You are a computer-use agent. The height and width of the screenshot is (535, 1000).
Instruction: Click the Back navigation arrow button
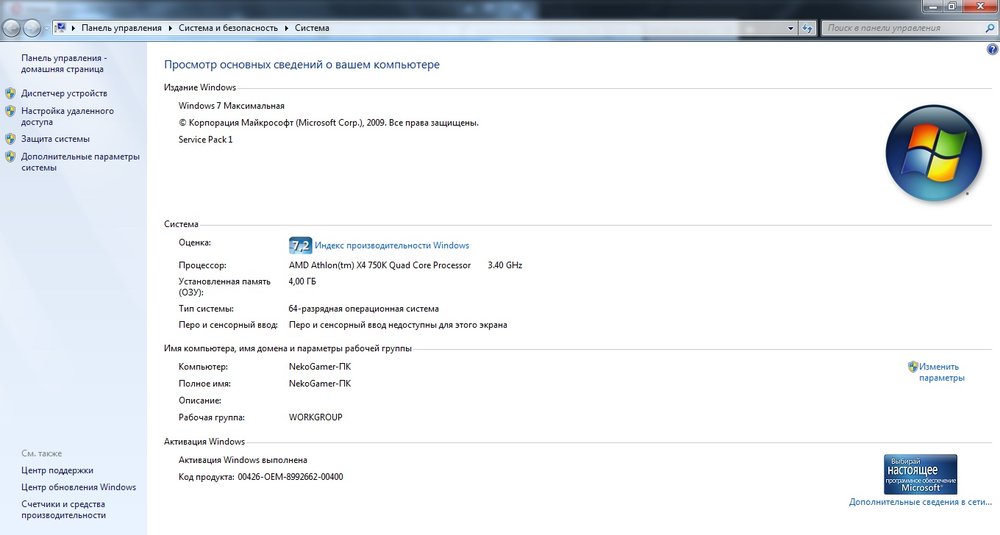pos(12,28)
